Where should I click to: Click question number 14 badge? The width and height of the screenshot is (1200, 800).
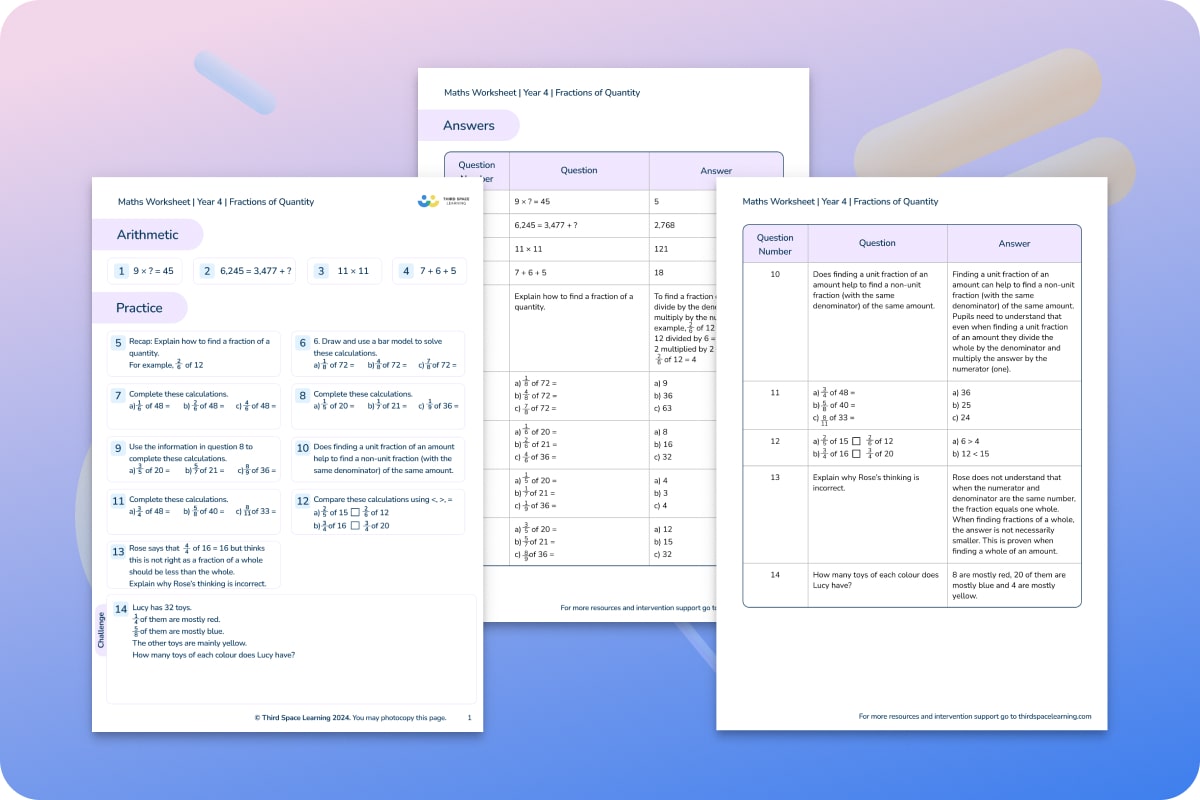120,608
